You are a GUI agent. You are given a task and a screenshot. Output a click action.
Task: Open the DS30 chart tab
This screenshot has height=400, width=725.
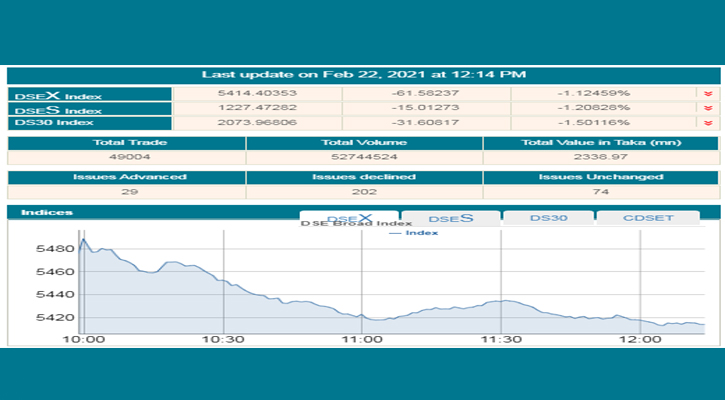tap(548, 217)
